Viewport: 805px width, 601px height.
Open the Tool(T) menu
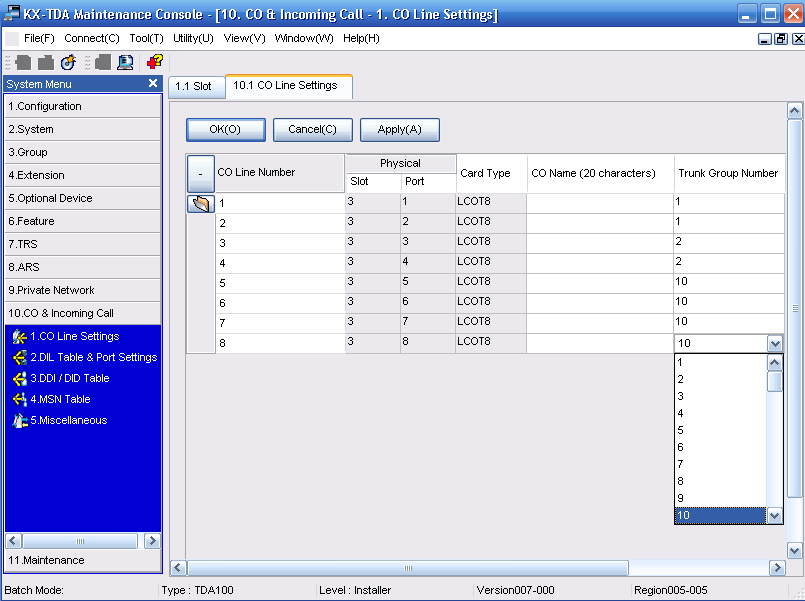(146, 38)
